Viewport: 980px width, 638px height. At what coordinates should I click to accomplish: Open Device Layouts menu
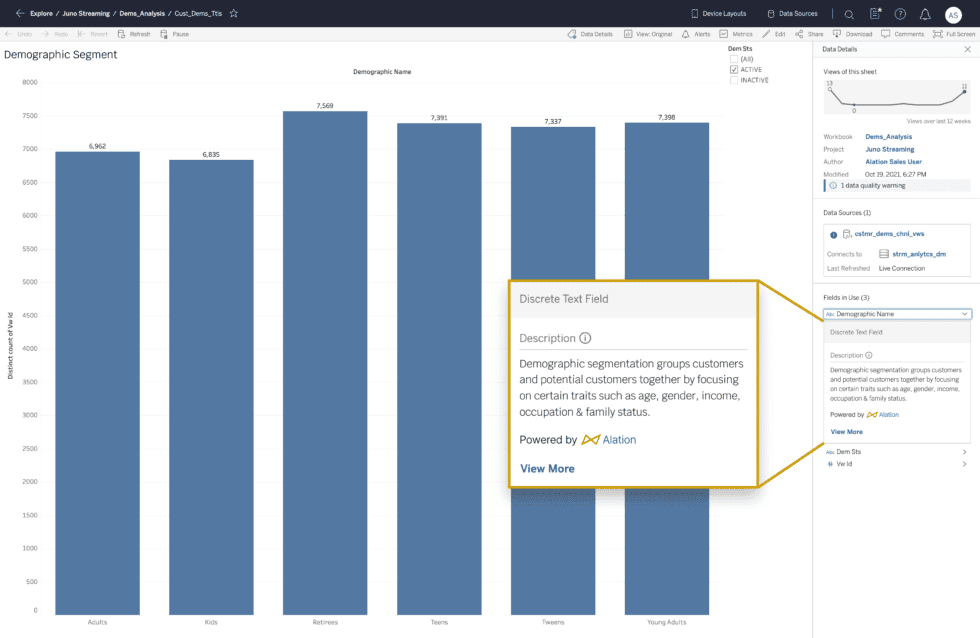coord(718,14)
